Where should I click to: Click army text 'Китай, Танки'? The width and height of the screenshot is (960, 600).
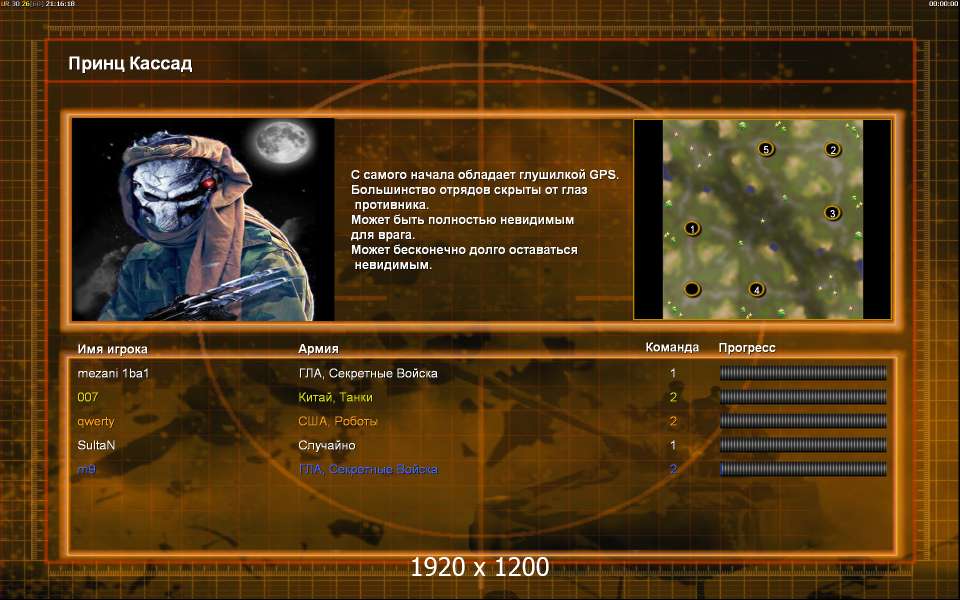click(336, 397)
